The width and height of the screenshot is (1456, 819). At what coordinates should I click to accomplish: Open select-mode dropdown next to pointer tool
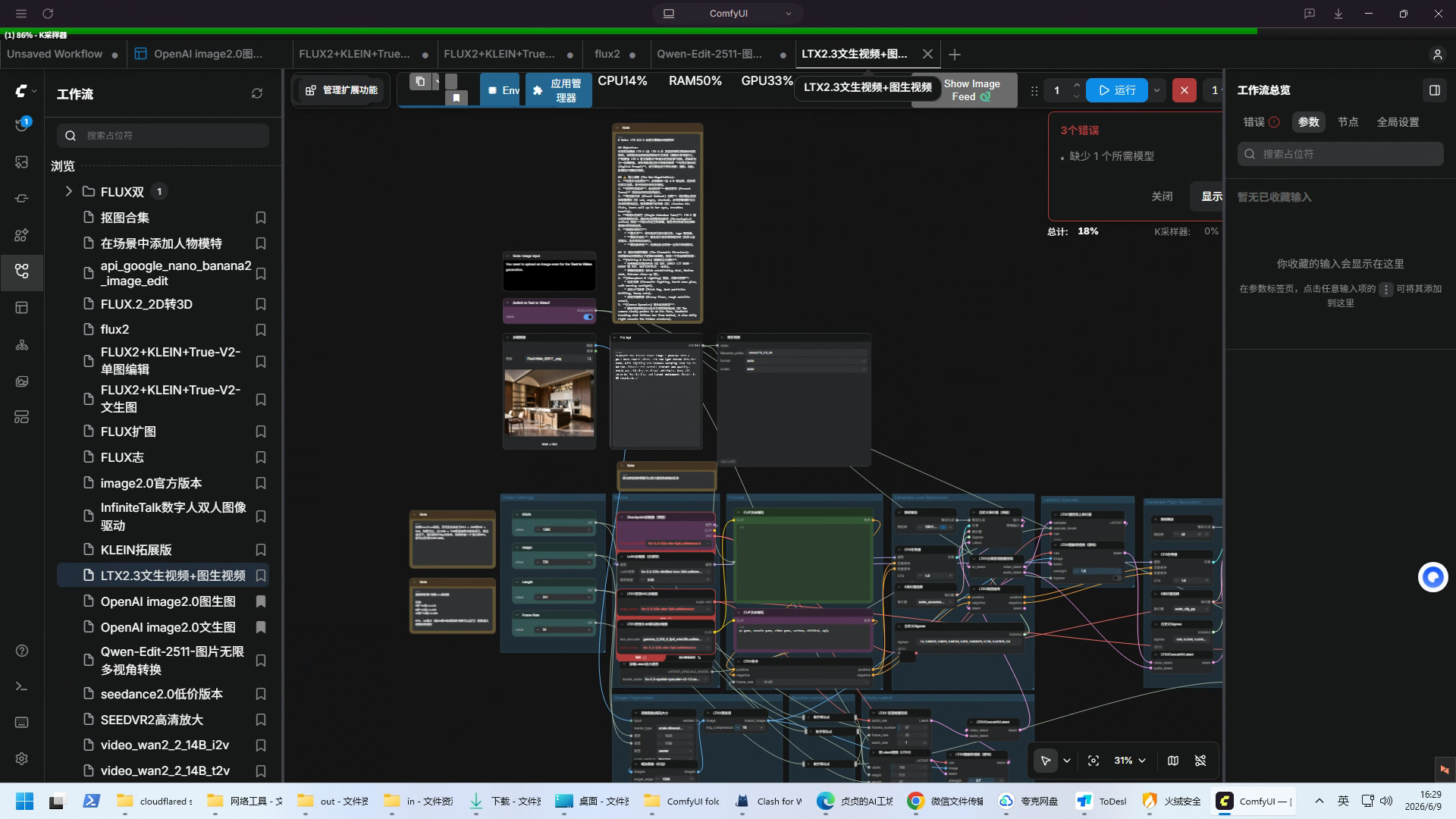coord(1067,761)
